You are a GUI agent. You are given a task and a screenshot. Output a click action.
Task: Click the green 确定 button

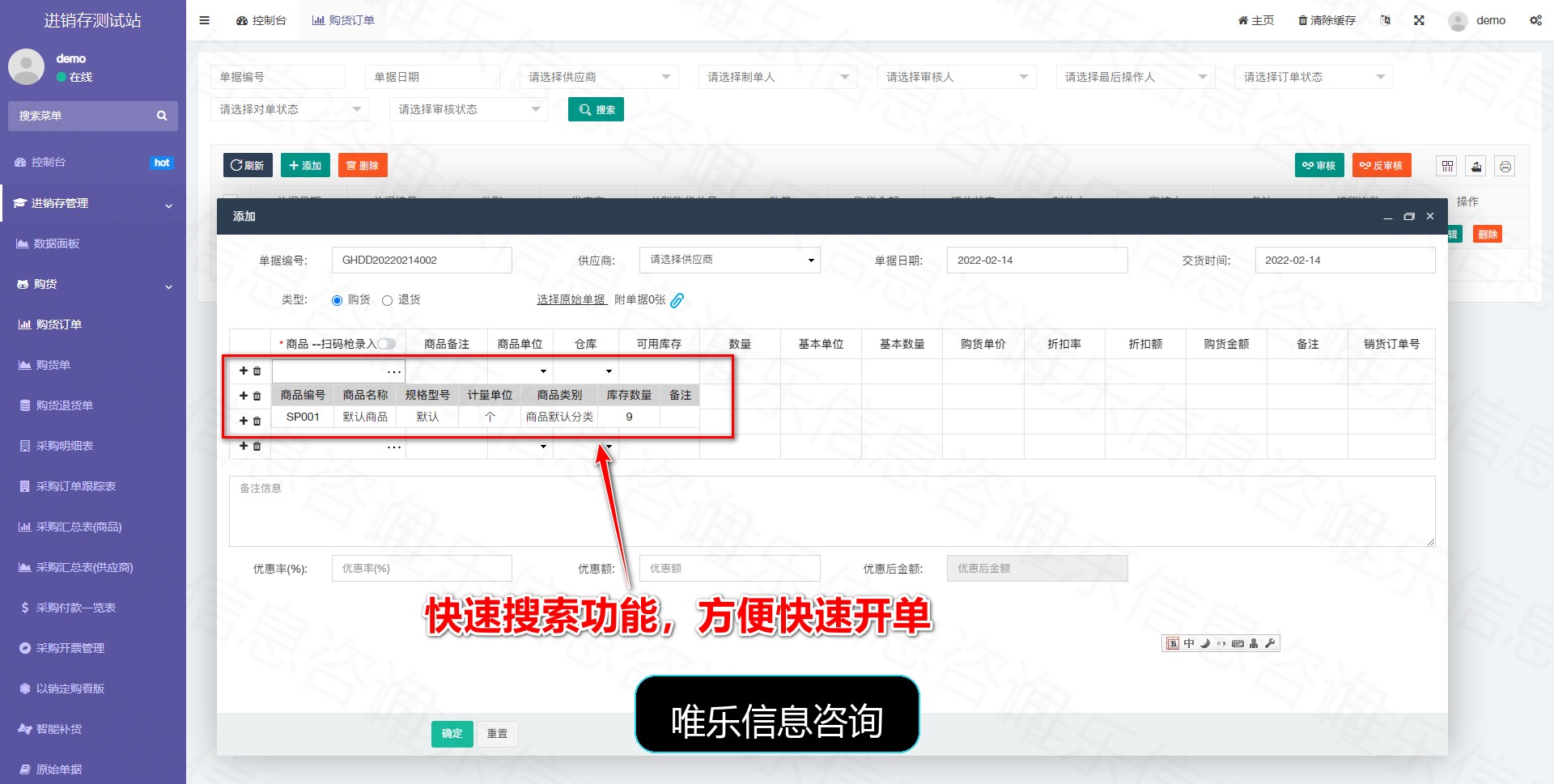coord(452,734)
